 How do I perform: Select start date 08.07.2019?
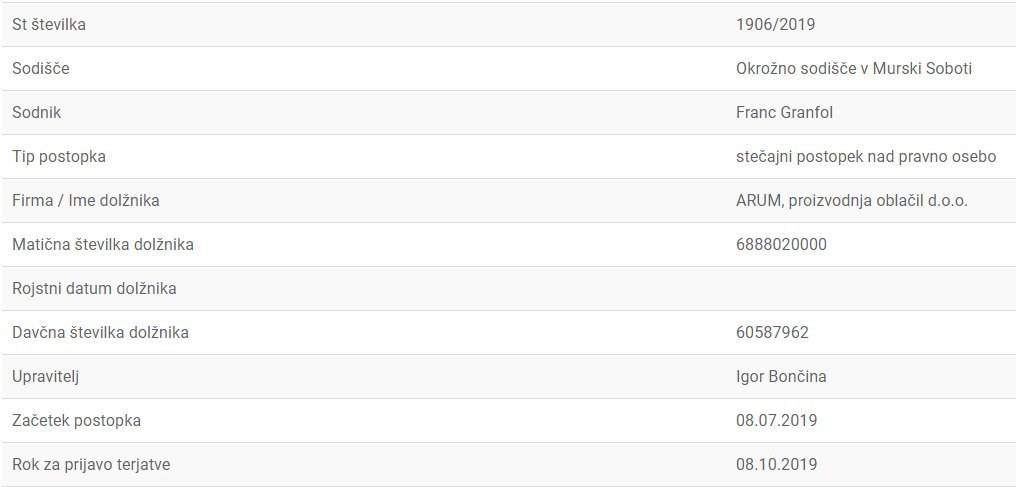pyautogui.click(x=776, y=421)
